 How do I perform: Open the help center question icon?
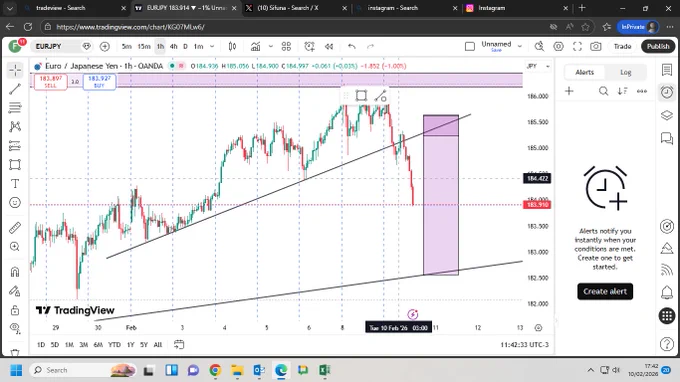tap(667, 344)
